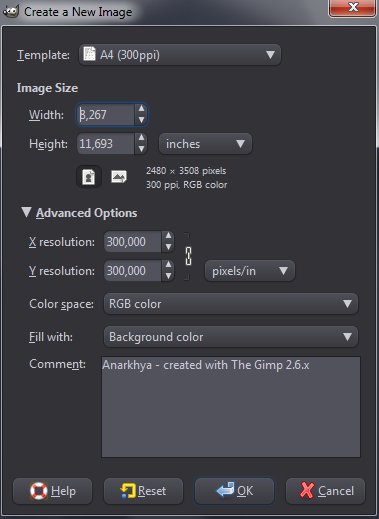Open the Template dropdown
Image resolution: width=379 pixels, height=519 pixels.
click(x=180, y=55)
